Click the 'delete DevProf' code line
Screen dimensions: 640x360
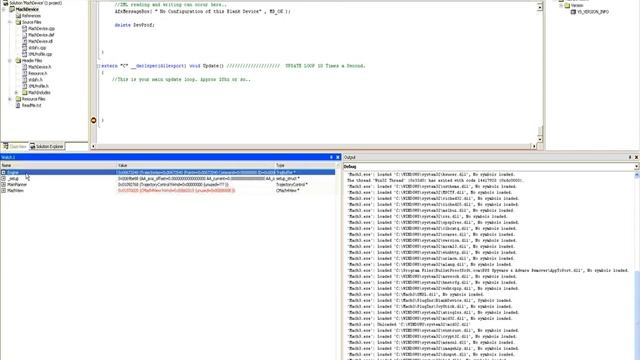coord(135,25)
